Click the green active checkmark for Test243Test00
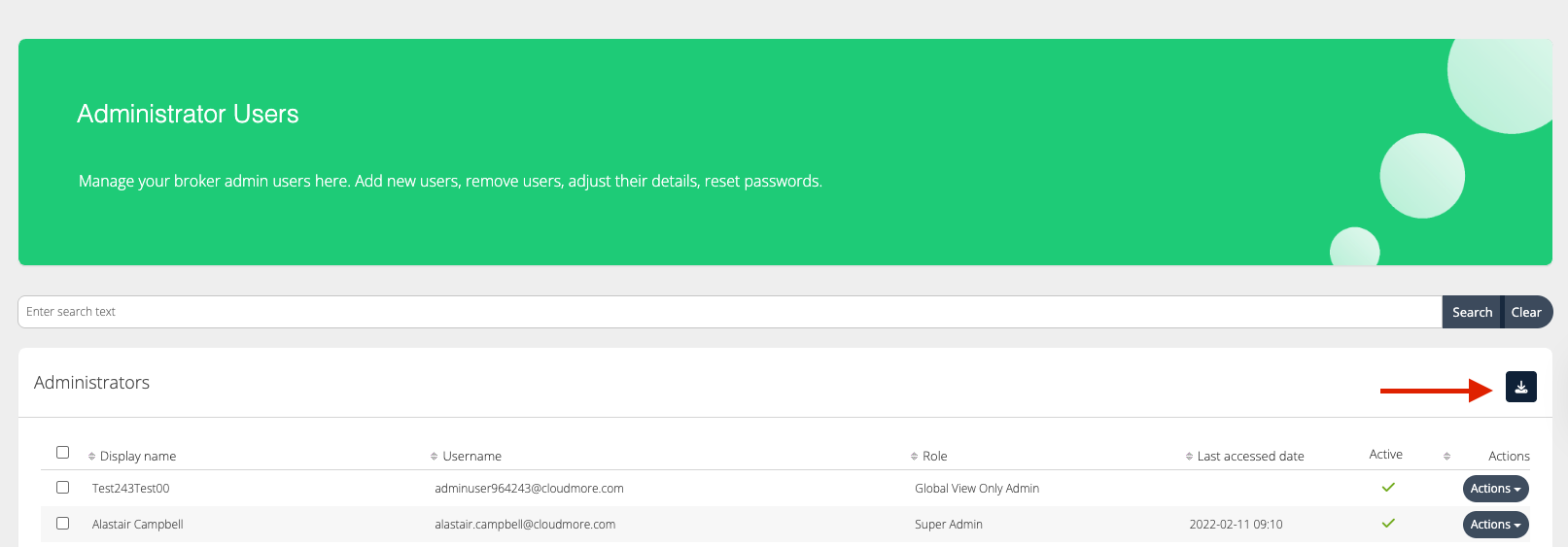 [1388, 488]
